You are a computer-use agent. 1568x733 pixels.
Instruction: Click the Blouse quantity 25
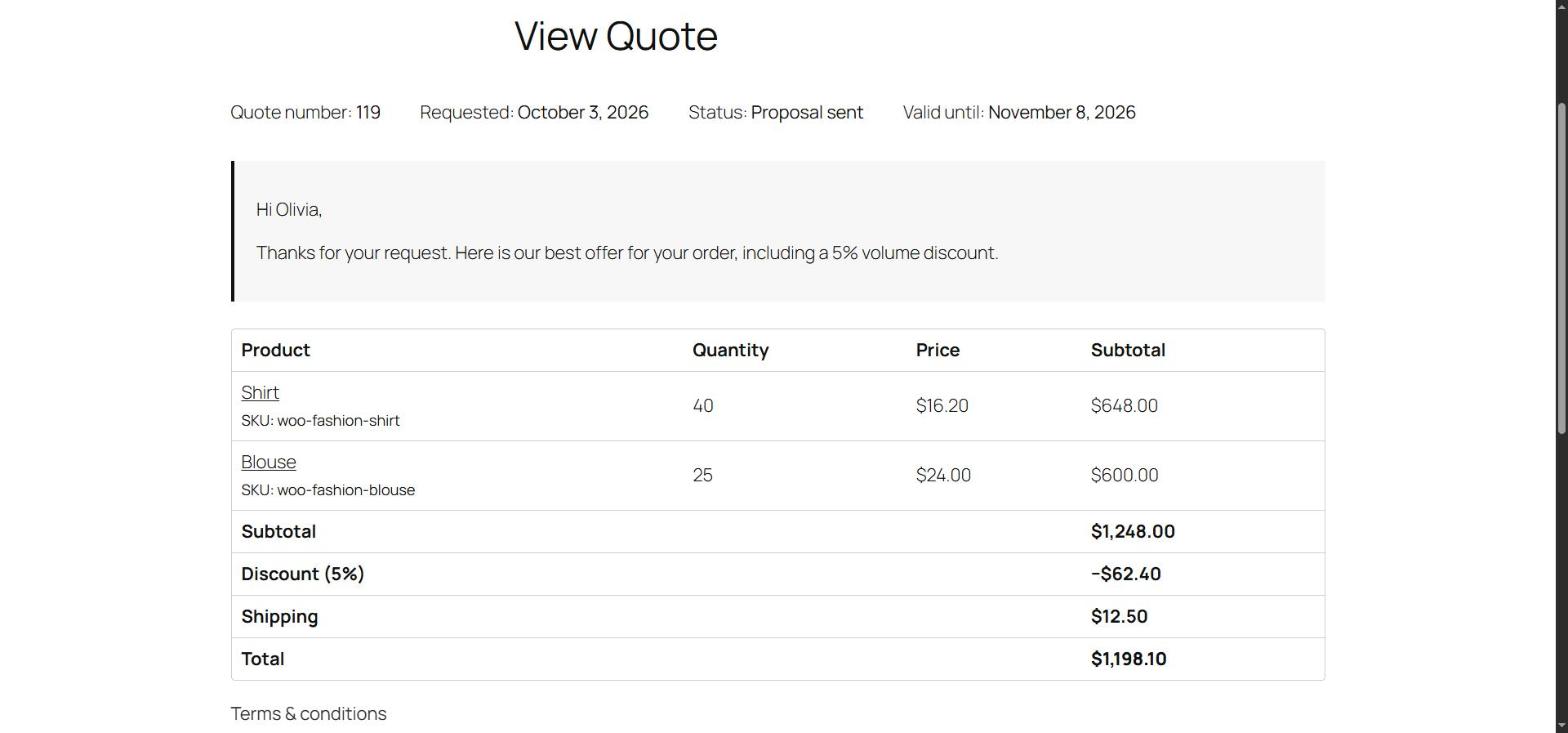pos(703,475)
